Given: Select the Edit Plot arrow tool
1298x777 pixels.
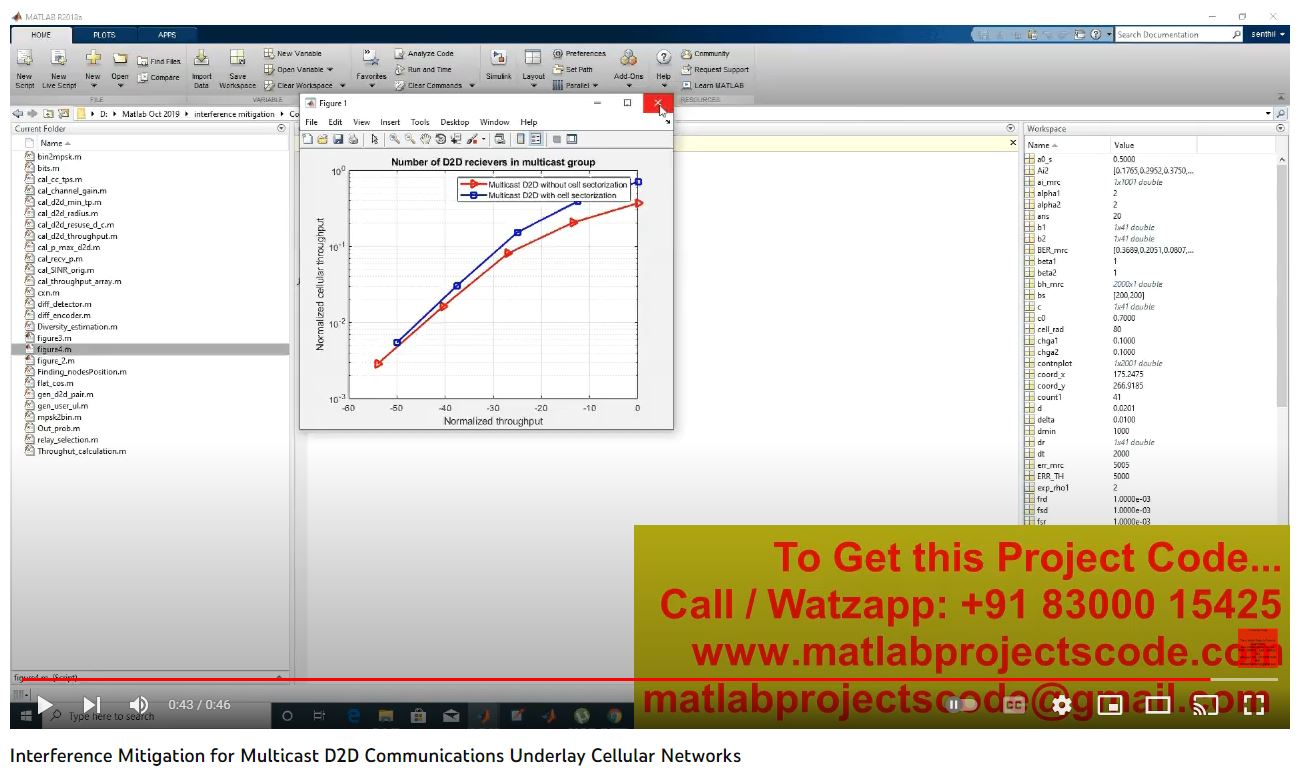Looking at the screenshot, I should click(374, 139).
